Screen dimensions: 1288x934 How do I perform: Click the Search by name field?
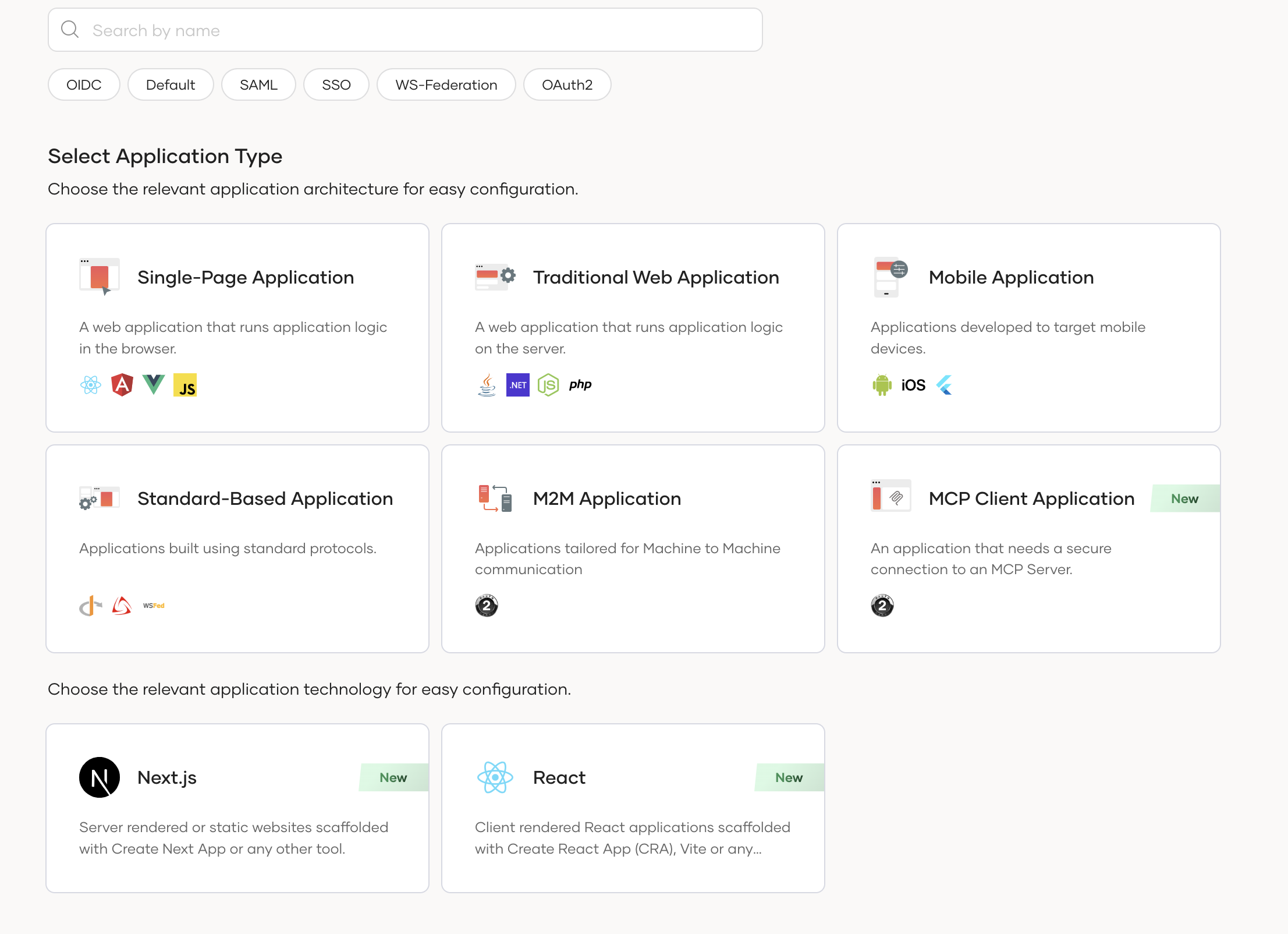pos(405,30)
